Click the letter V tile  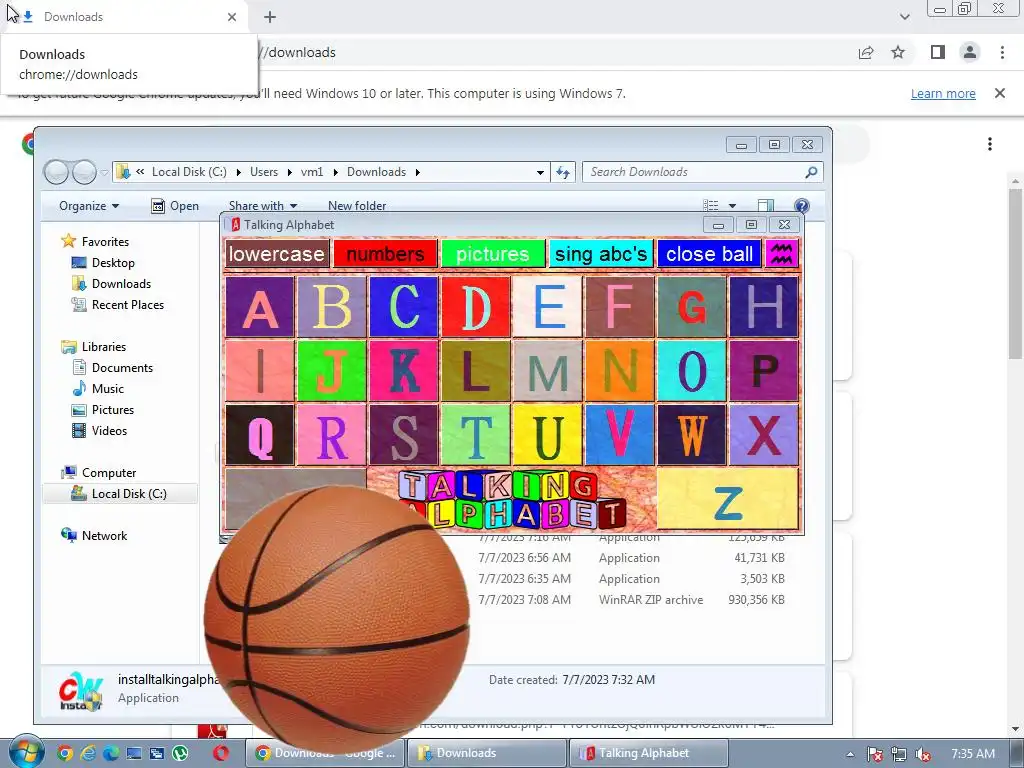[620, 434]
